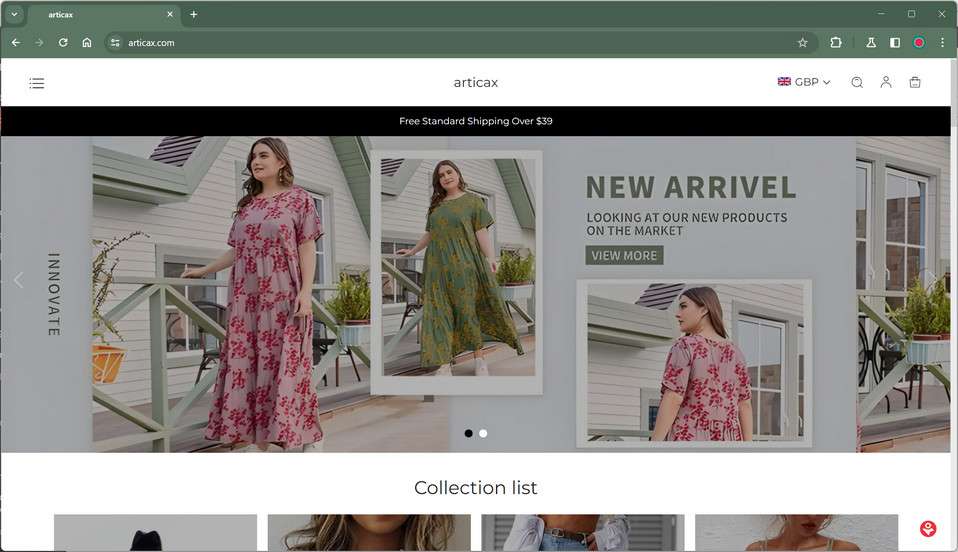Viewport: 958px width, 552px height.
Task: Bookmark this page with star icon
Action: [x=803, y=43]
